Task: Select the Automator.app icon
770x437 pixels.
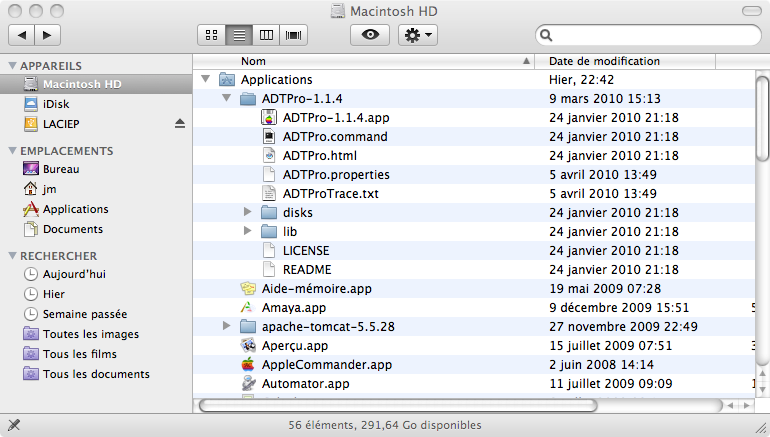Action: coord(248,383)
